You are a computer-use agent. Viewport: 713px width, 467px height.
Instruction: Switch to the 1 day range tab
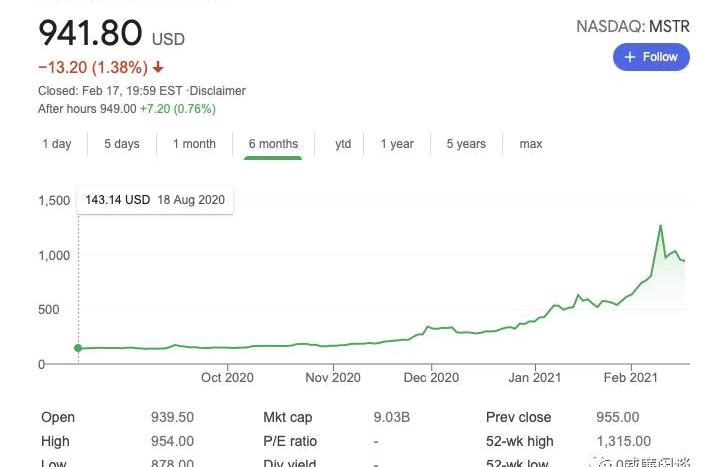point(57,144)
